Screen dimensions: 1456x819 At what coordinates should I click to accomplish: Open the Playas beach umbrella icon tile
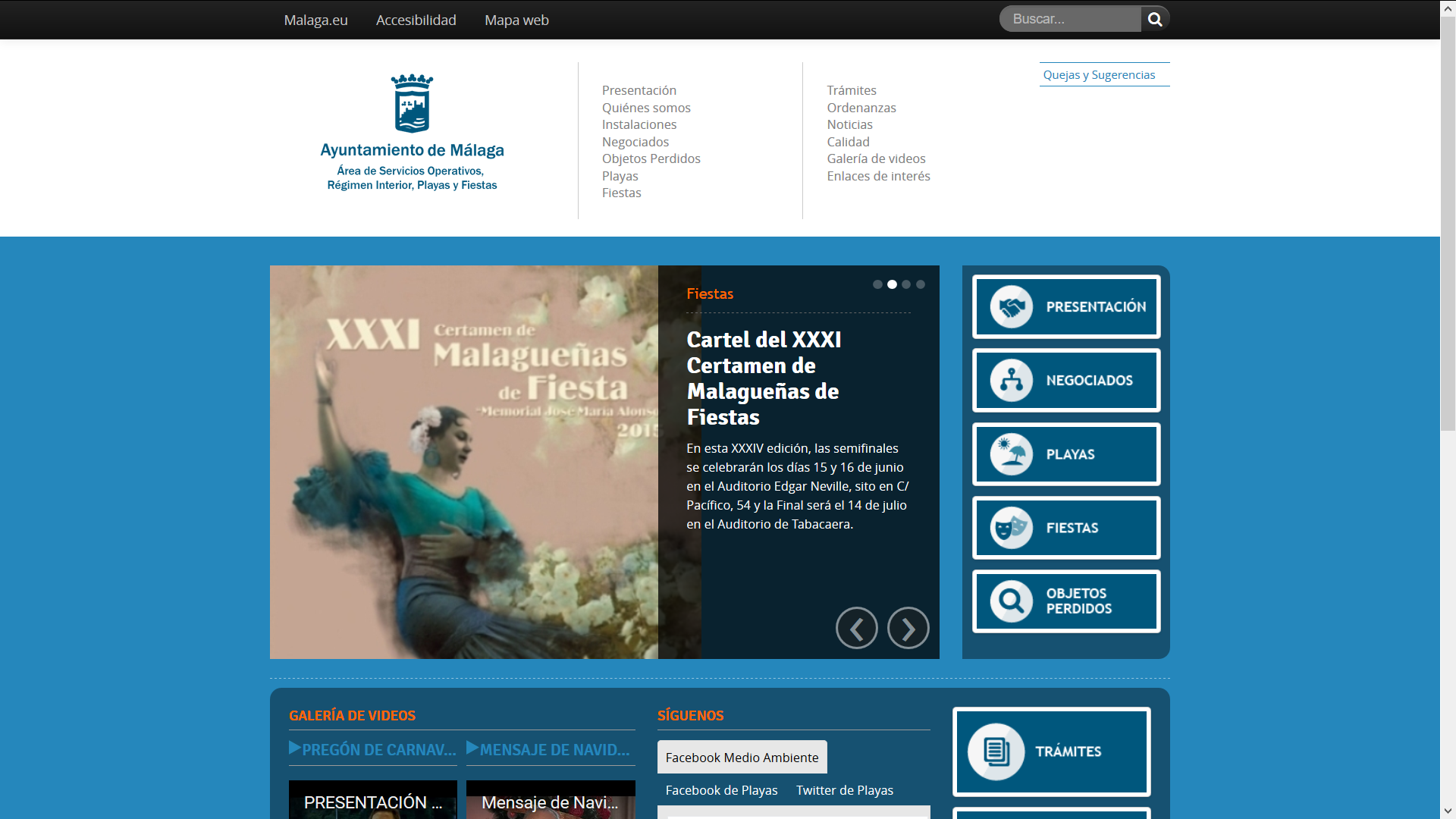[1066, 453]
